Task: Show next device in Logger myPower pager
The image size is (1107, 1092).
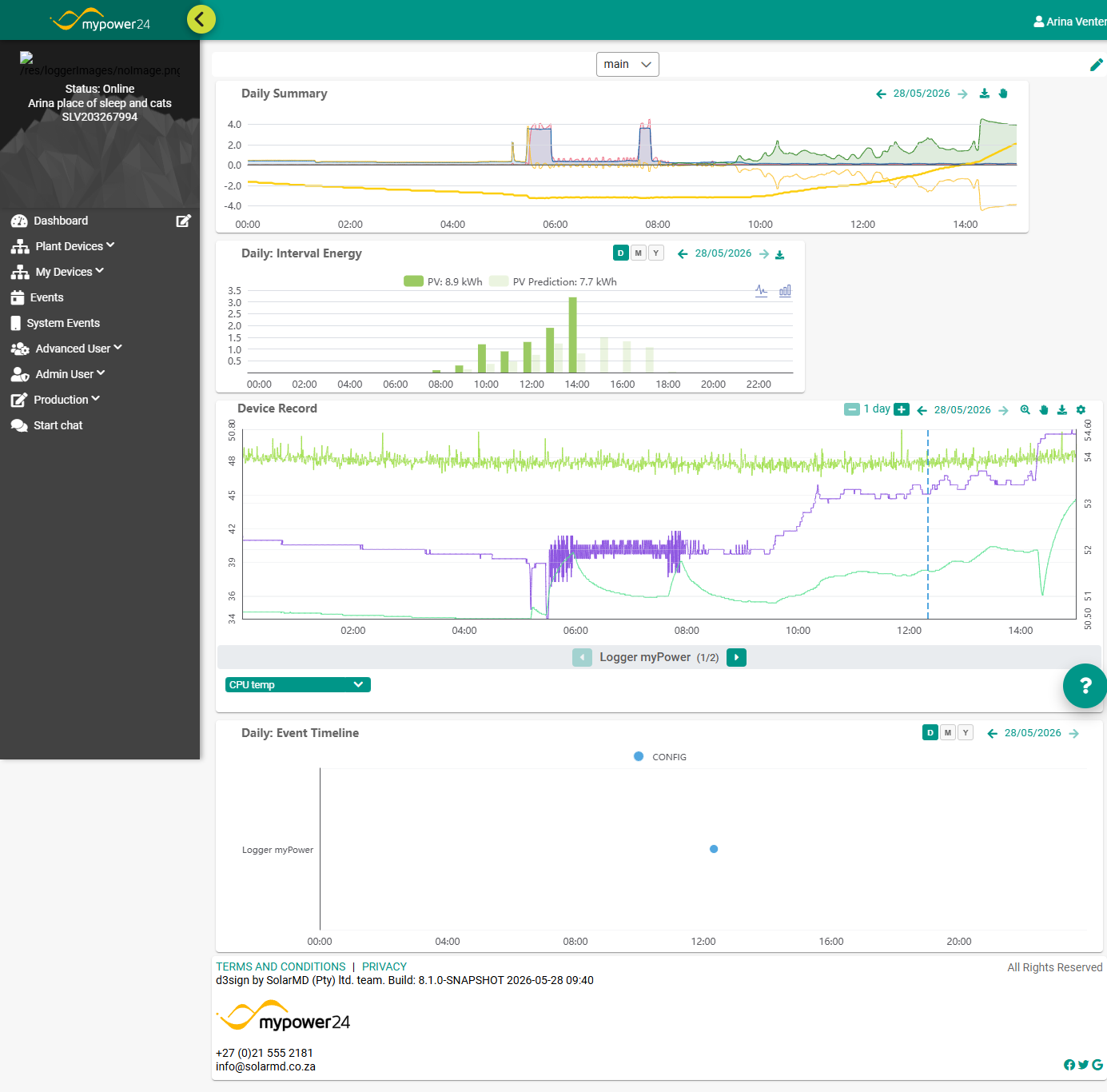Action: 736,657
